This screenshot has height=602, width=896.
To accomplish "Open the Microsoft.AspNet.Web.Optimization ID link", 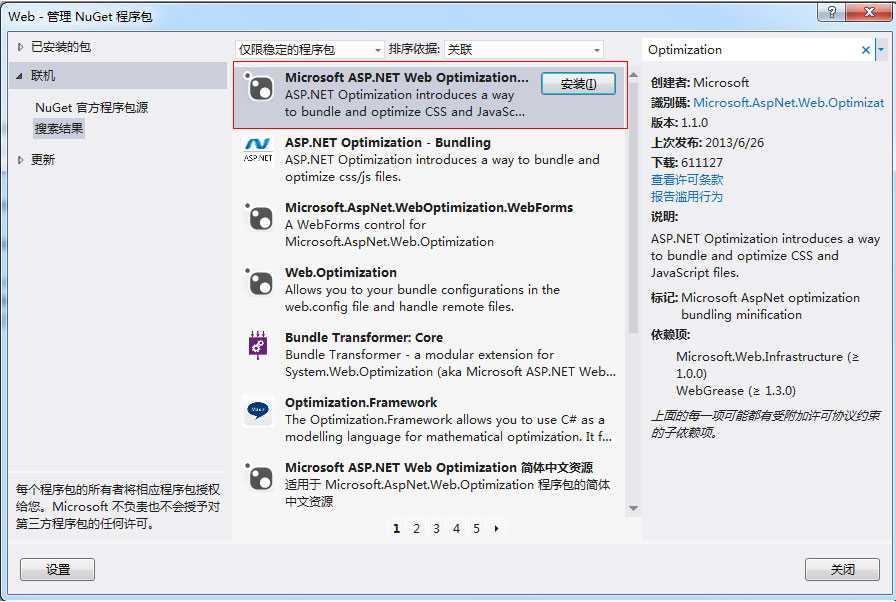I will pyautogui.click(x=789, y=103).
